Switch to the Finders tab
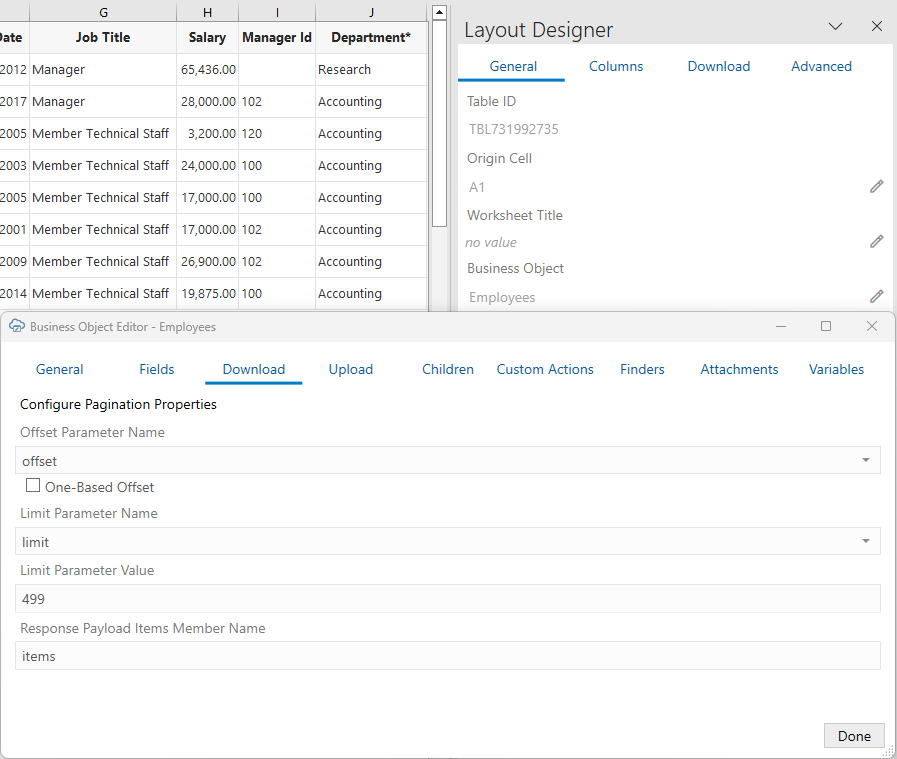This screenshot has width=897, height=759. [x=642, y=369]
